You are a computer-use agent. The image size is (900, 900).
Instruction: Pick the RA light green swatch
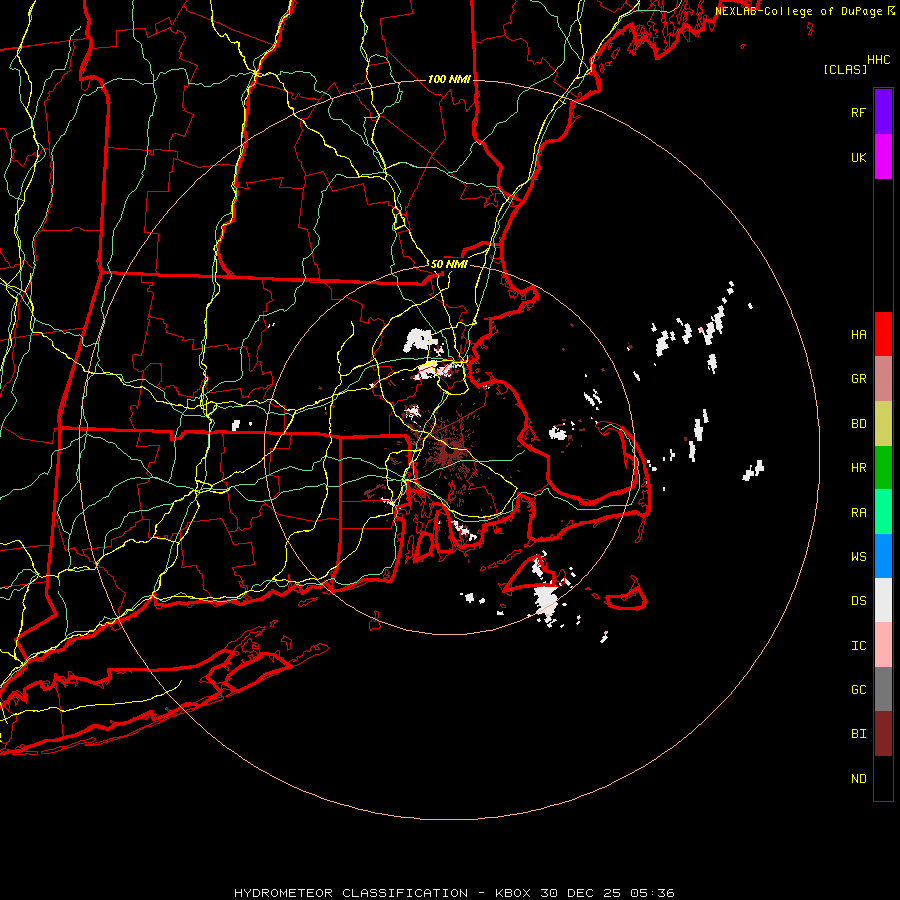[883, 512]
